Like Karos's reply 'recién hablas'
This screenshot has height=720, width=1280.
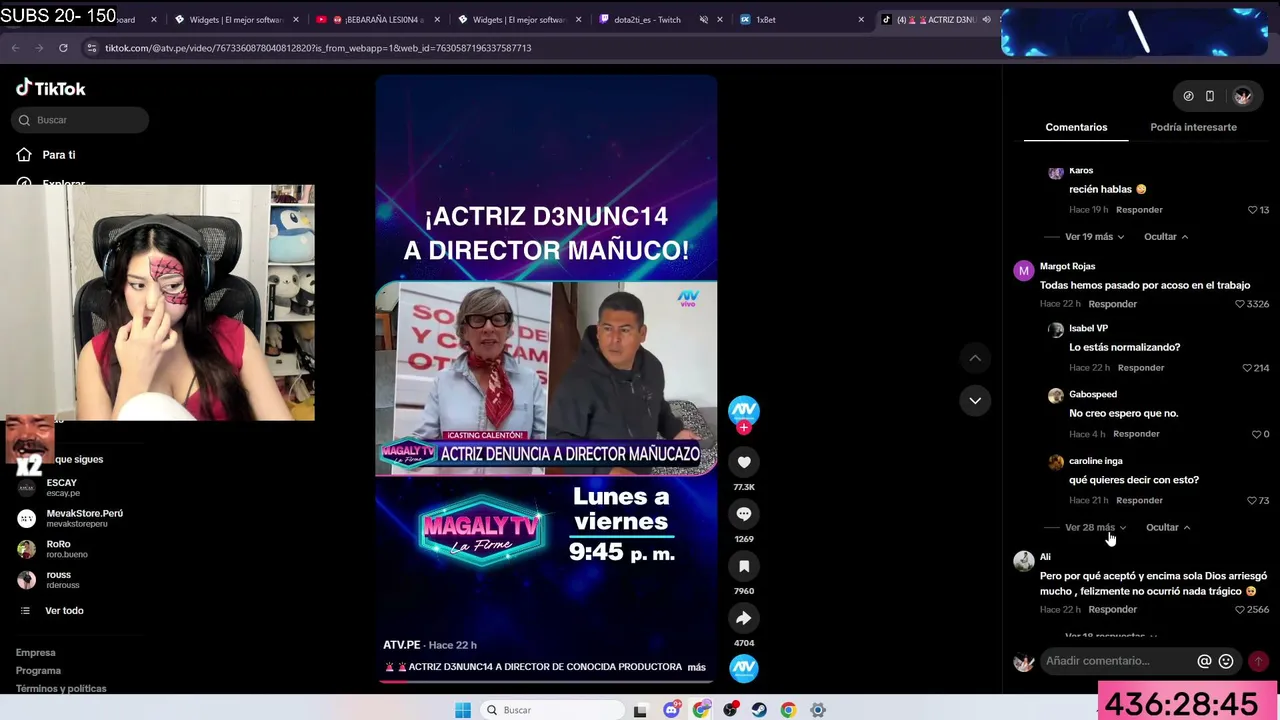(1253, 210)
